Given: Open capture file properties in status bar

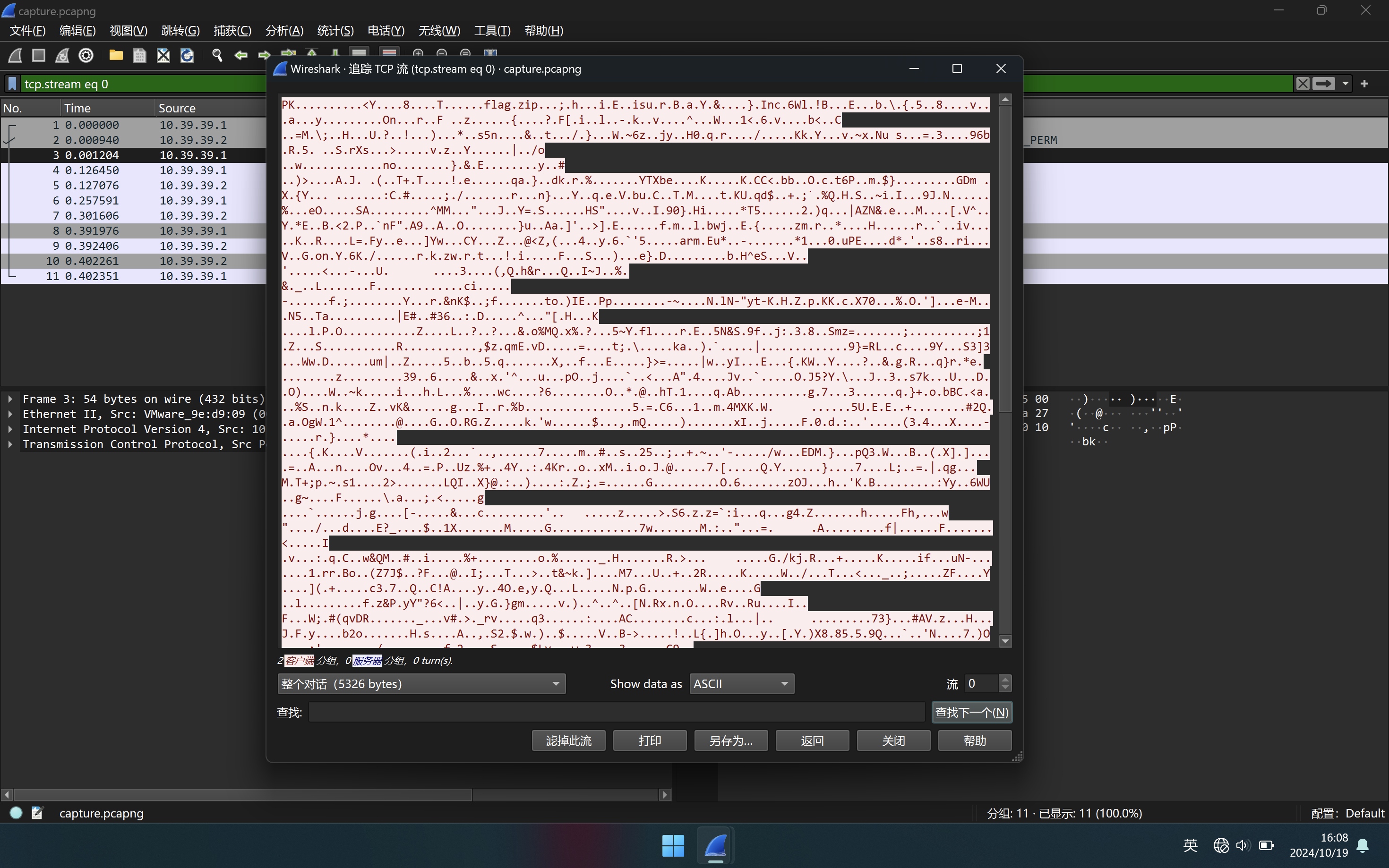Looking at the screenshot, I should tap(37, 813).
